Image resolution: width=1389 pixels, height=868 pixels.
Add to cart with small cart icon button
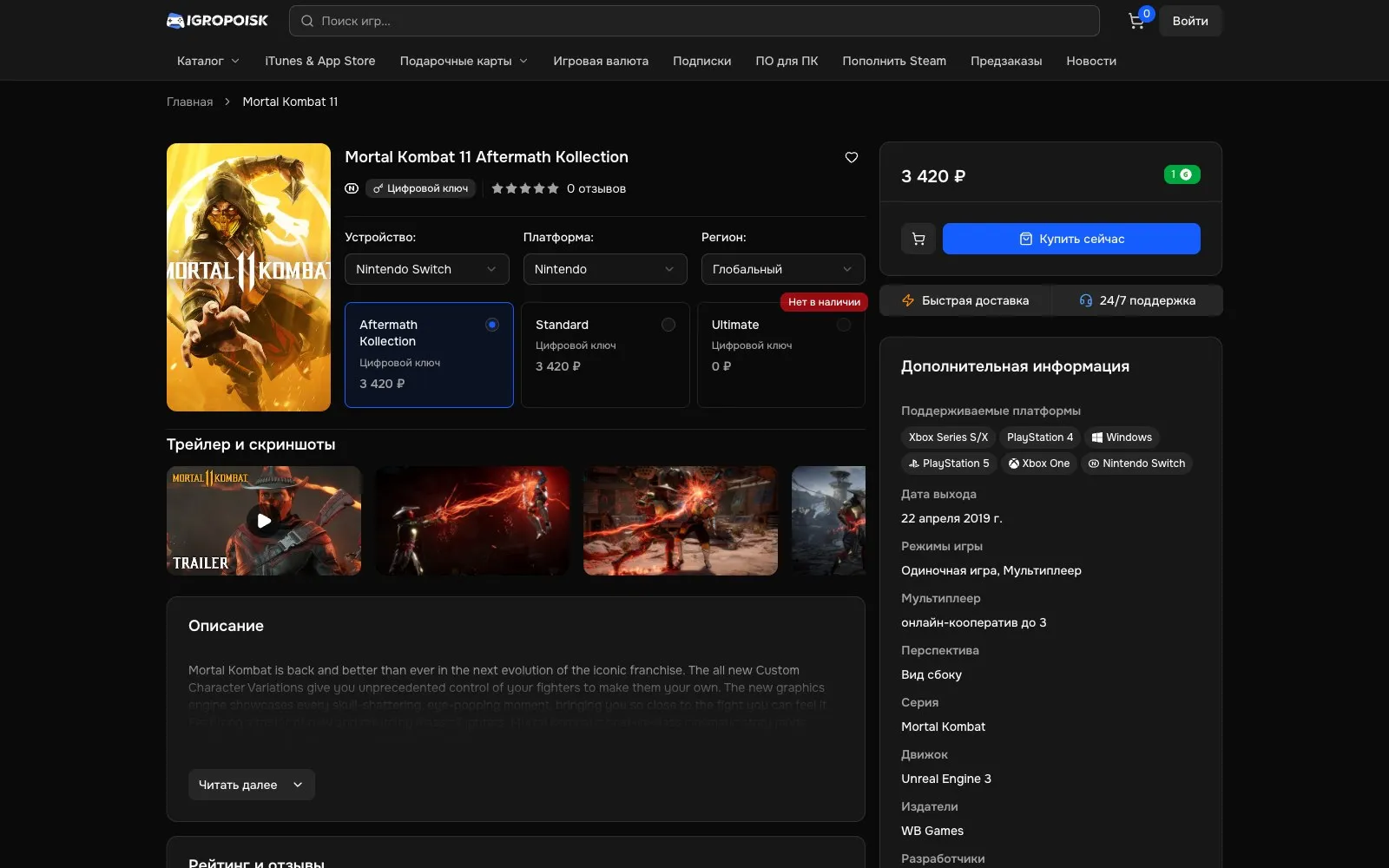918,239
